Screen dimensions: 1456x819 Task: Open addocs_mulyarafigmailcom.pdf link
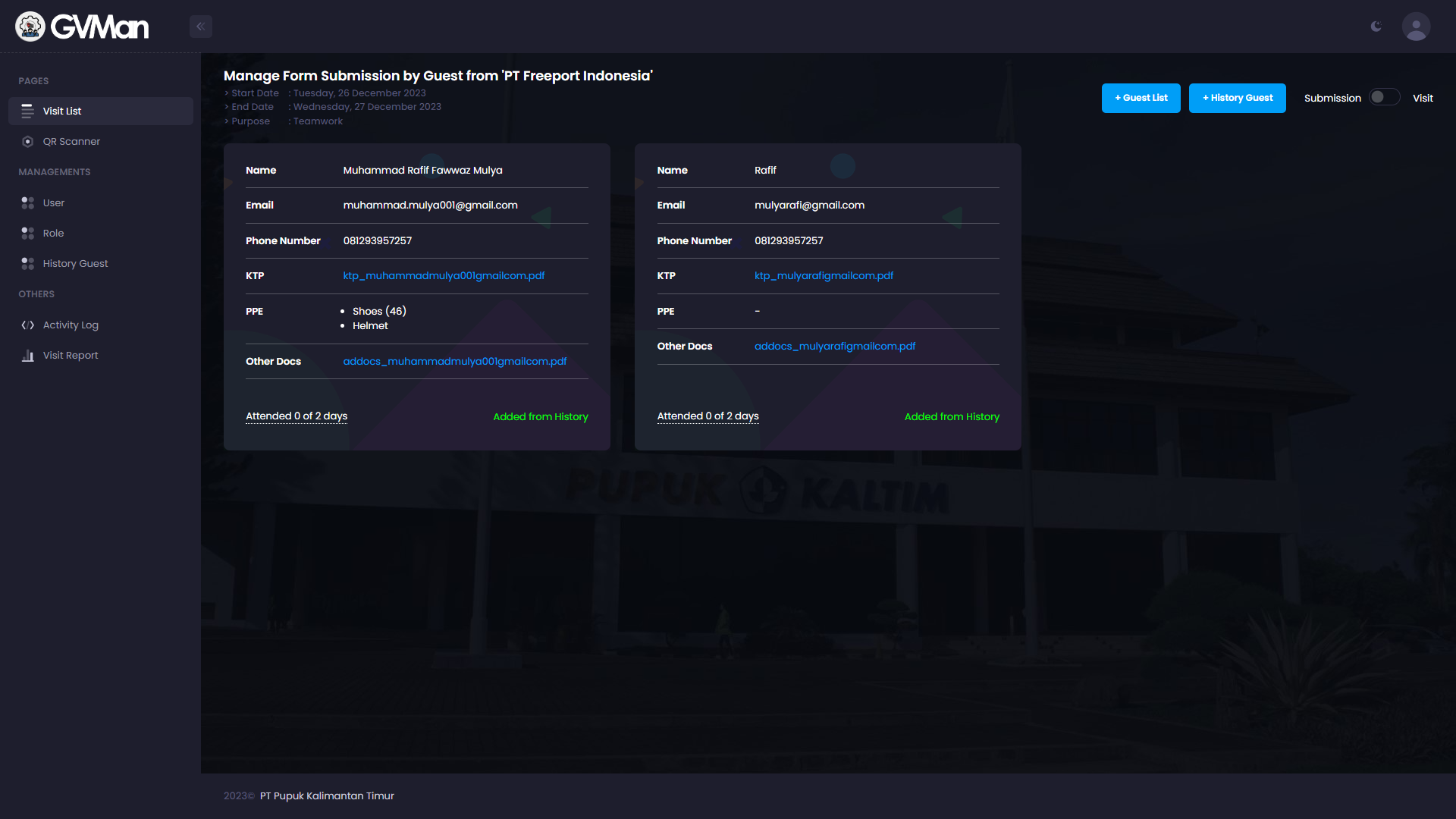835,346
